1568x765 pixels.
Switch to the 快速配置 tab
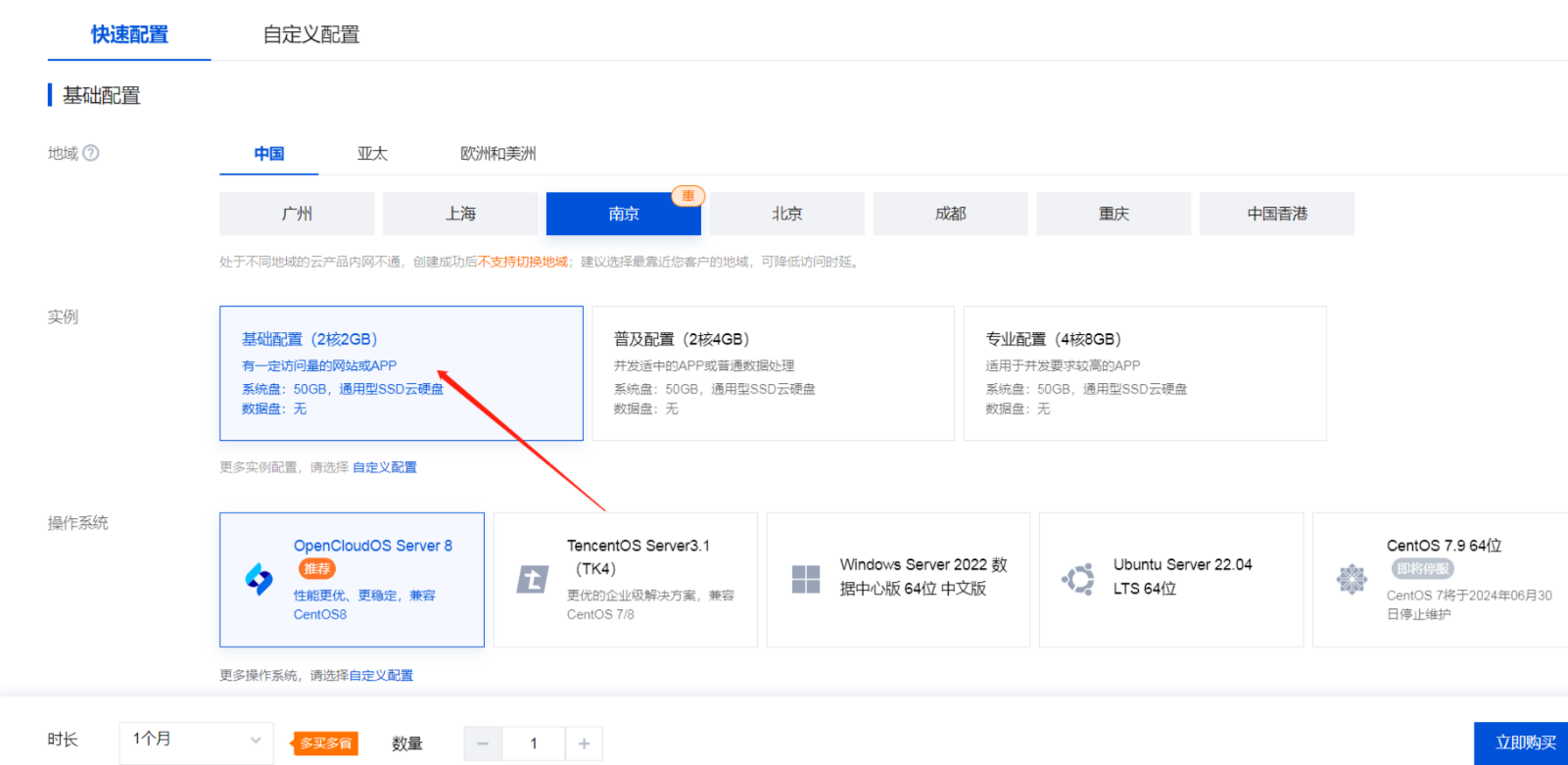tap(129, 34)
